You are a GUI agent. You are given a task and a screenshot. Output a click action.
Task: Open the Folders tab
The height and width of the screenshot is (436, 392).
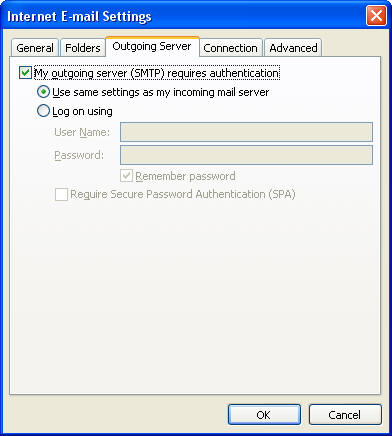point(83,48)
